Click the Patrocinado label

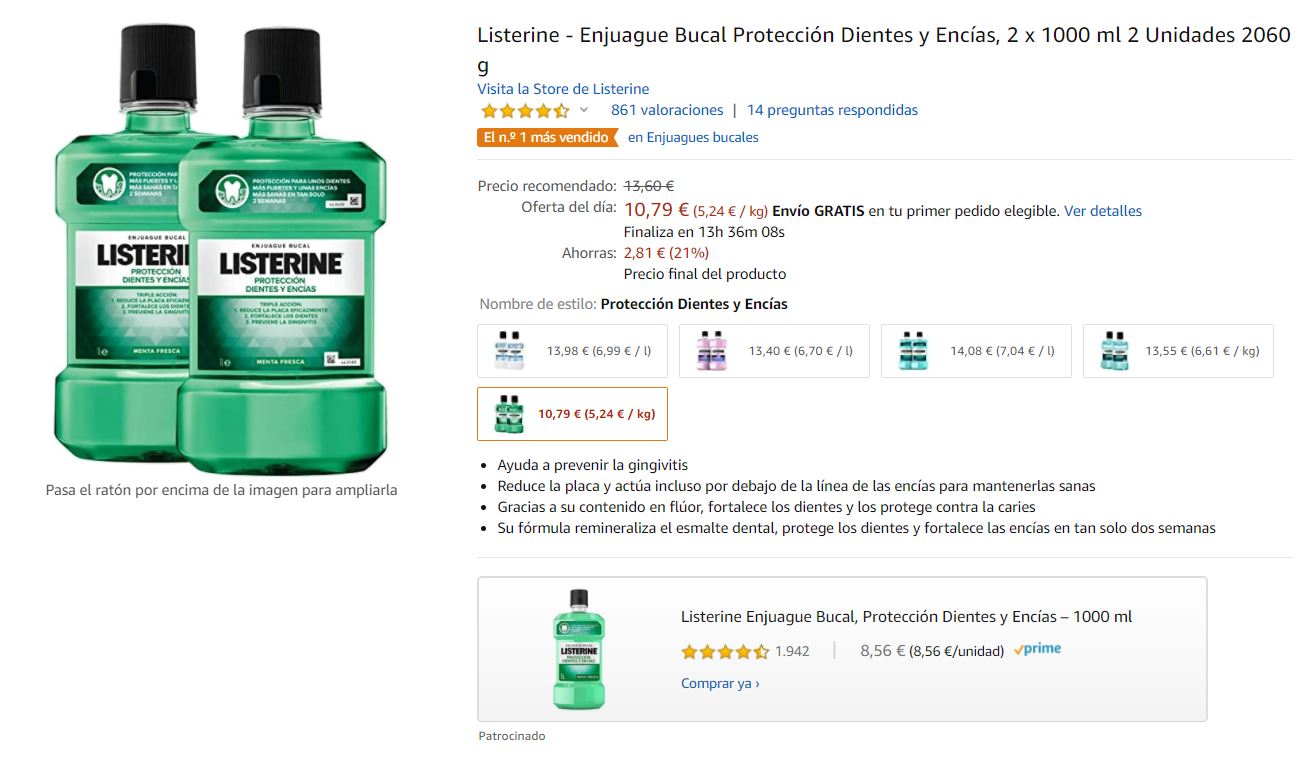(x=512, y=736)
